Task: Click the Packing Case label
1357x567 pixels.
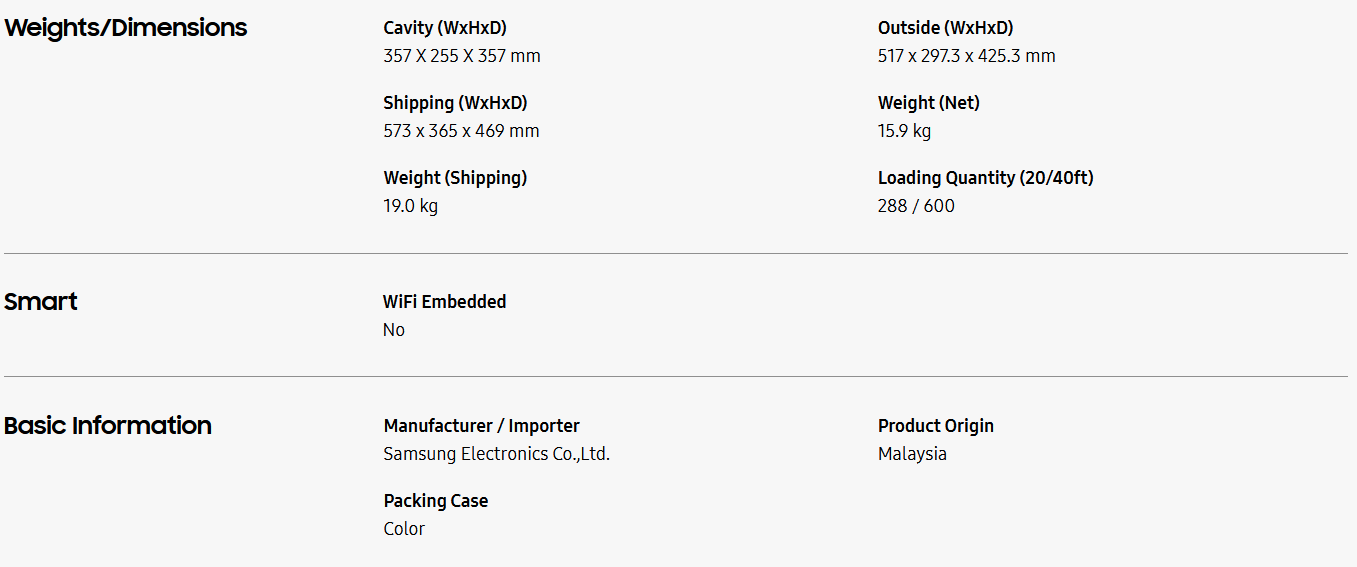Action: point(436,501)
